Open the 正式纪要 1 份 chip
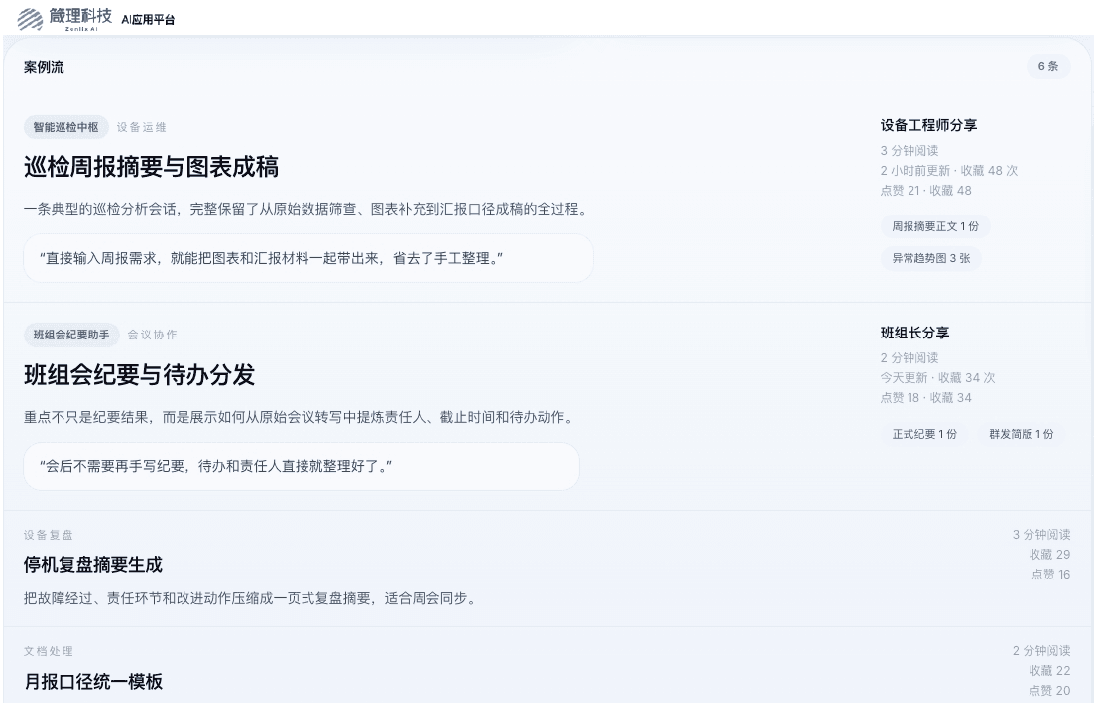 coord(924,434)
